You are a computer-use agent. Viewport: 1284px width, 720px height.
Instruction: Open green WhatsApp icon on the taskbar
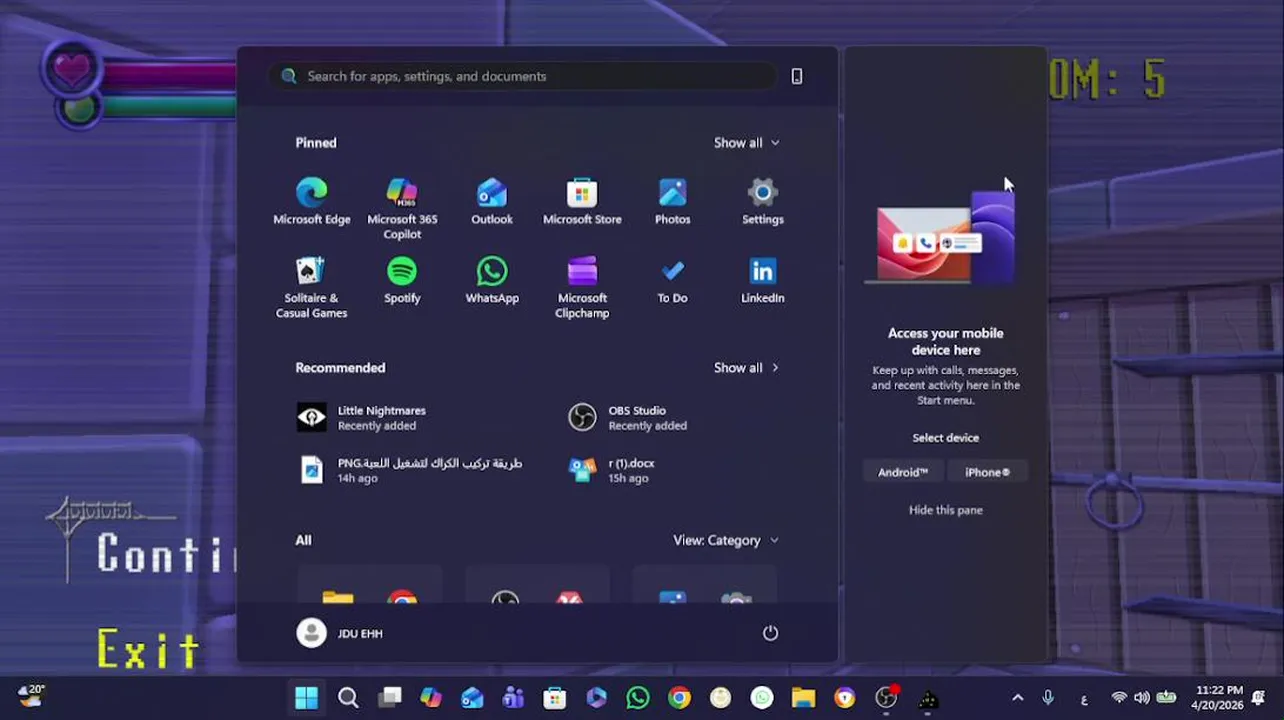pyautogui.click(x=638, y=697)
